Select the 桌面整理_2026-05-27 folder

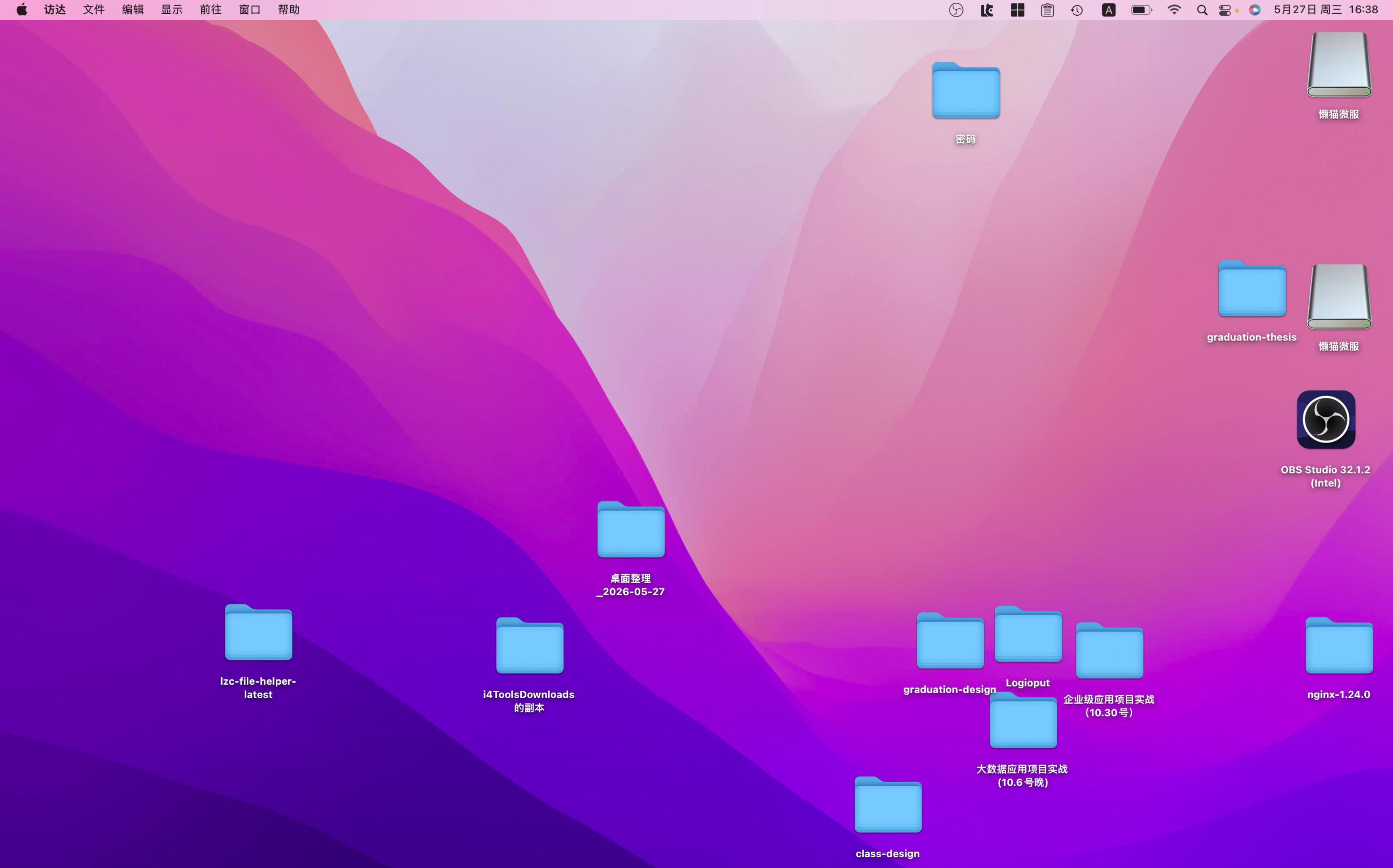(x=631, y=529)
